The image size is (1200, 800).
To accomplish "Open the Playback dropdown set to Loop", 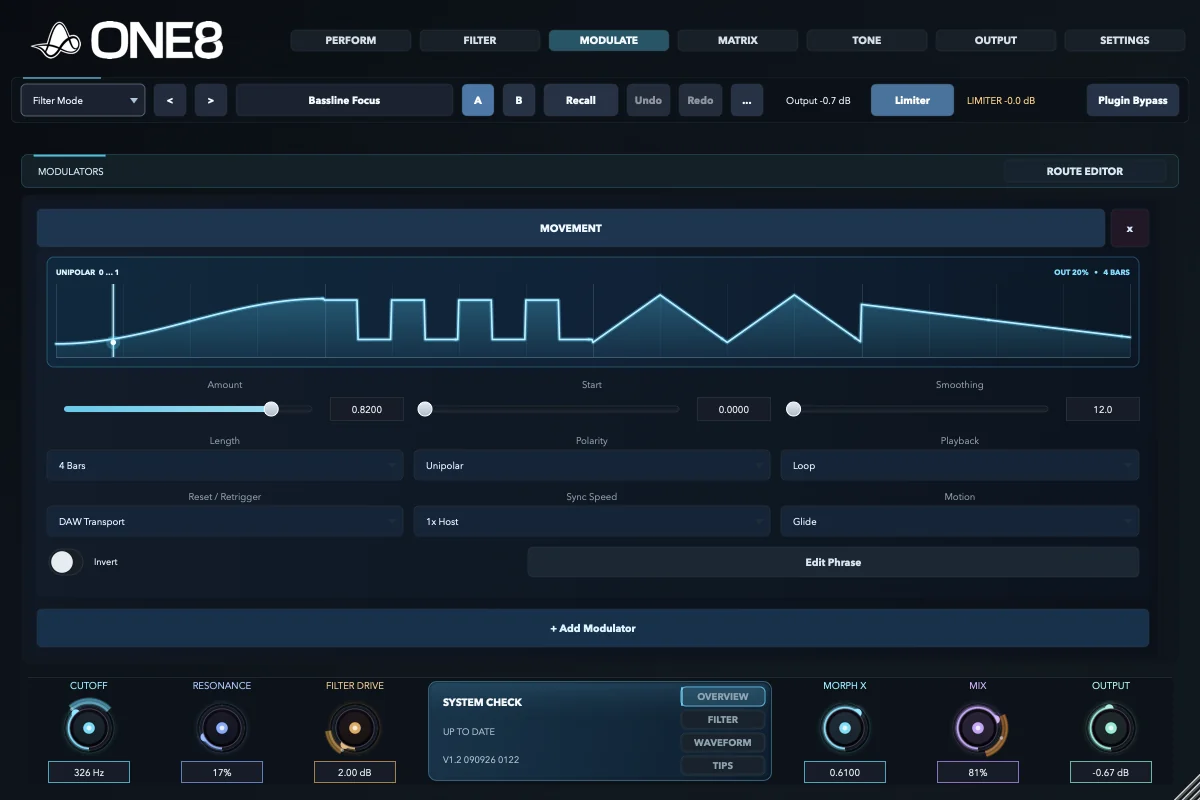I will [x=960, y=466].
